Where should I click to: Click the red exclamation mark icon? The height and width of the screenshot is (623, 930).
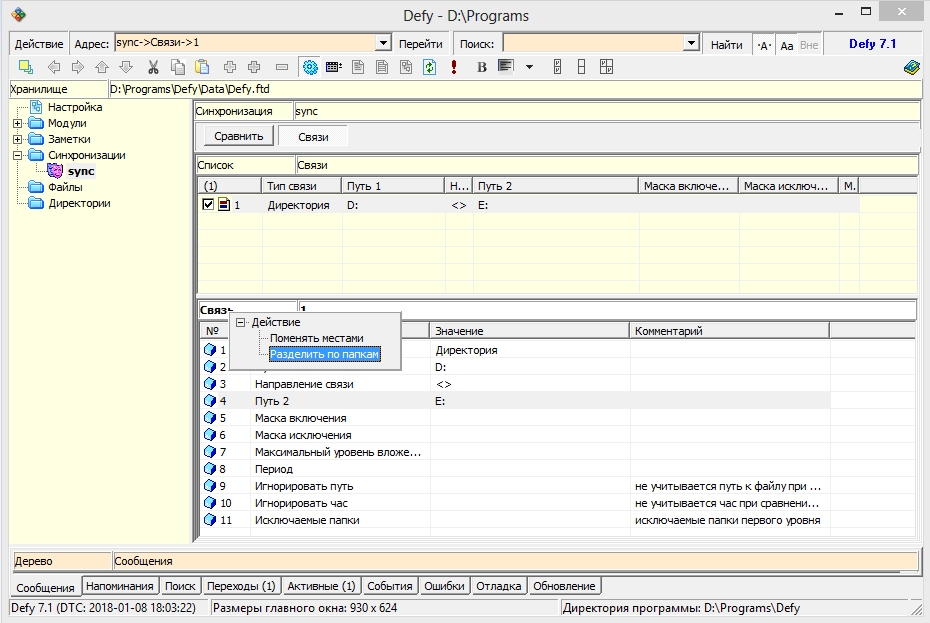454,67
